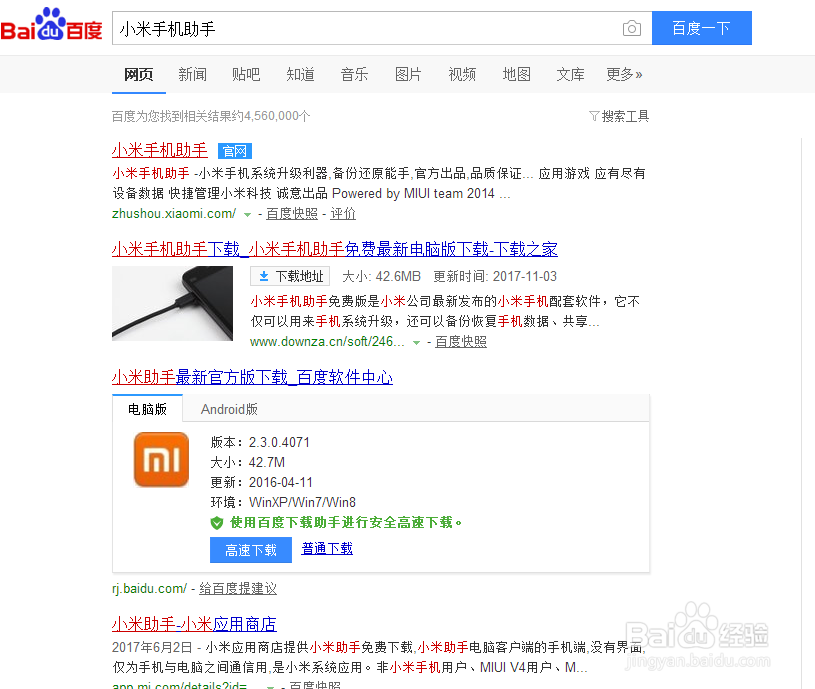This screenshot has width=815, height=689.
Task: Click version text 2.3.0.4071
Action: [279, 442]
